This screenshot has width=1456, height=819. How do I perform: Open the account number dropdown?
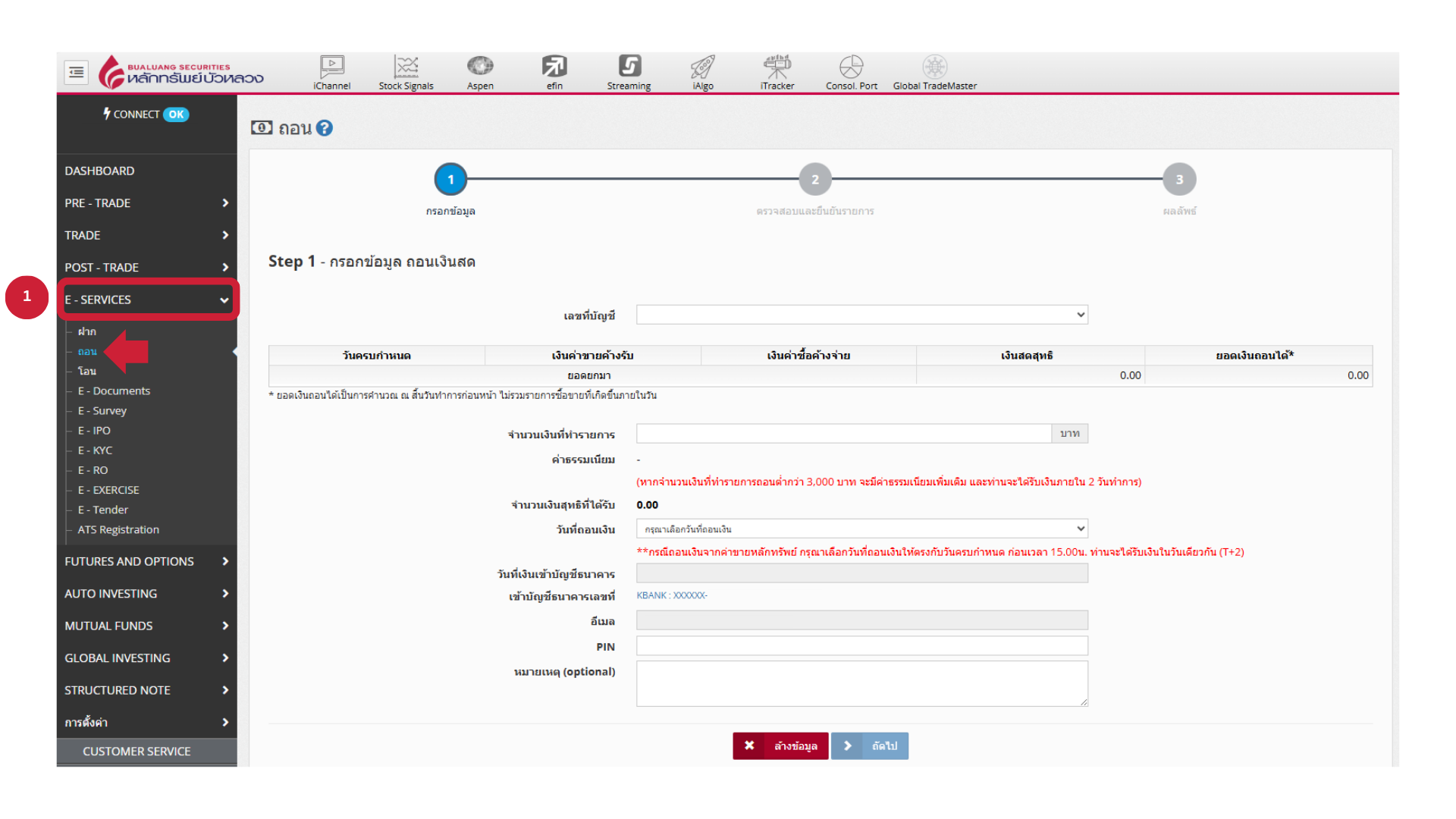861,315
